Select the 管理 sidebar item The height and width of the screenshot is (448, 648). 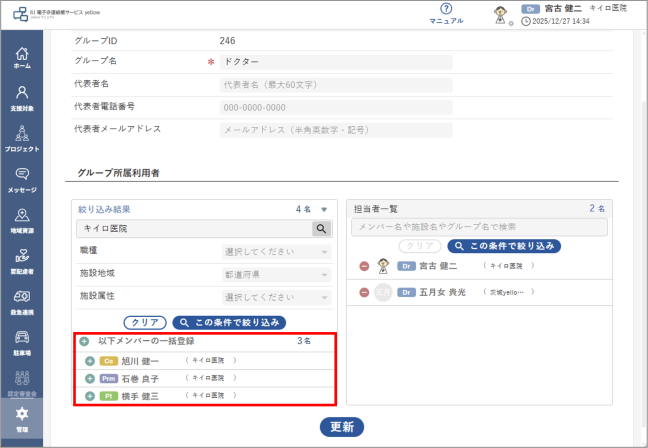[x=22, y=419]
